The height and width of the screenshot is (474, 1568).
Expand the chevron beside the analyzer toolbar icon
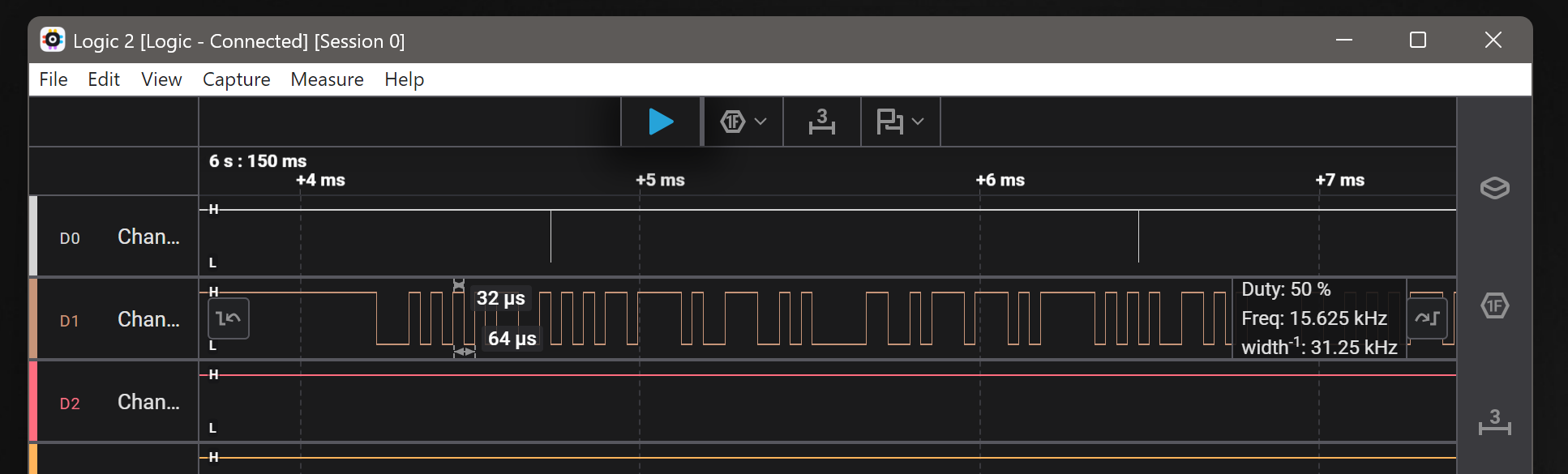(x=760, y=122)
